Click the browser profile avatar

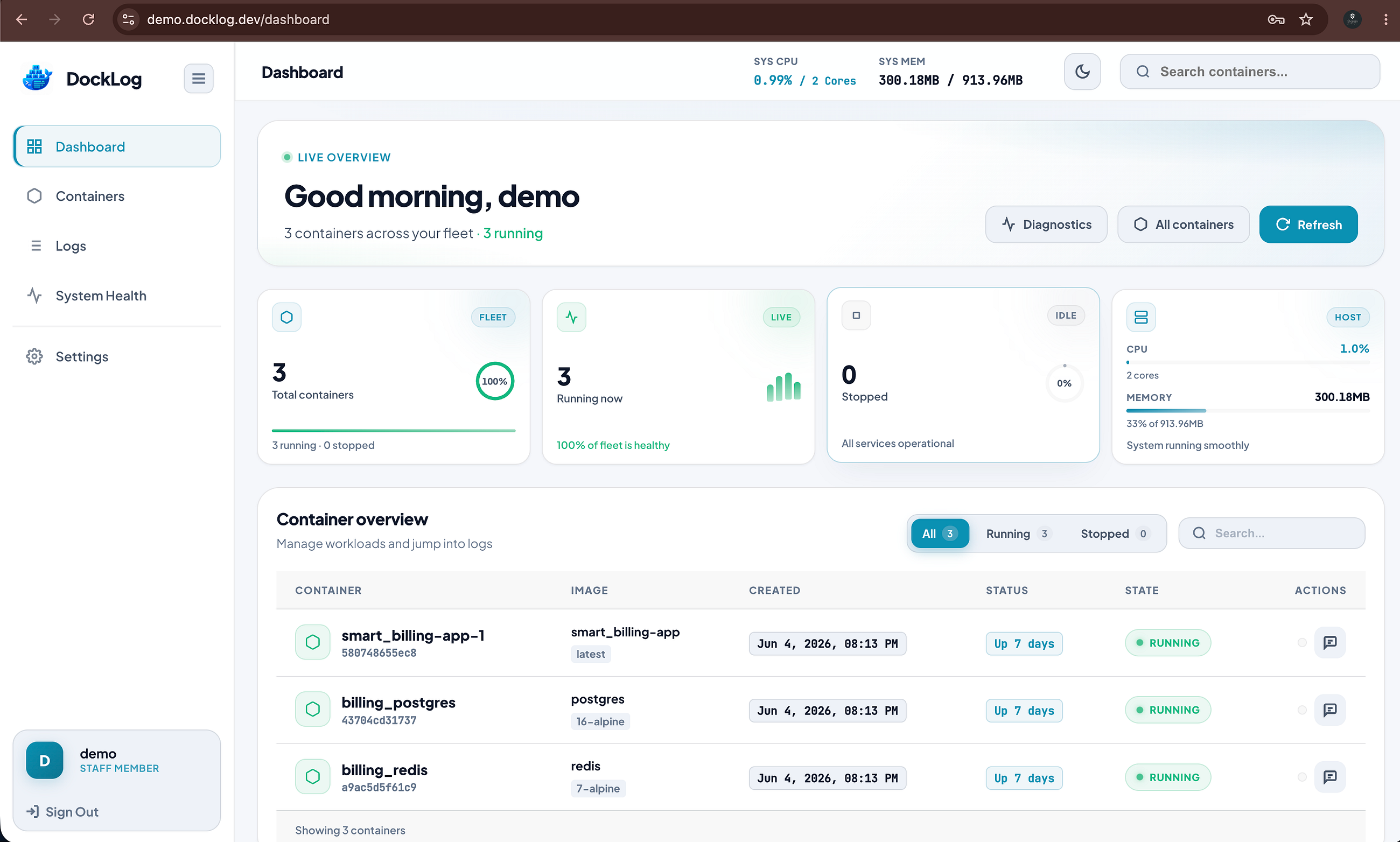pyautogui.click(x=1352, y=19)
